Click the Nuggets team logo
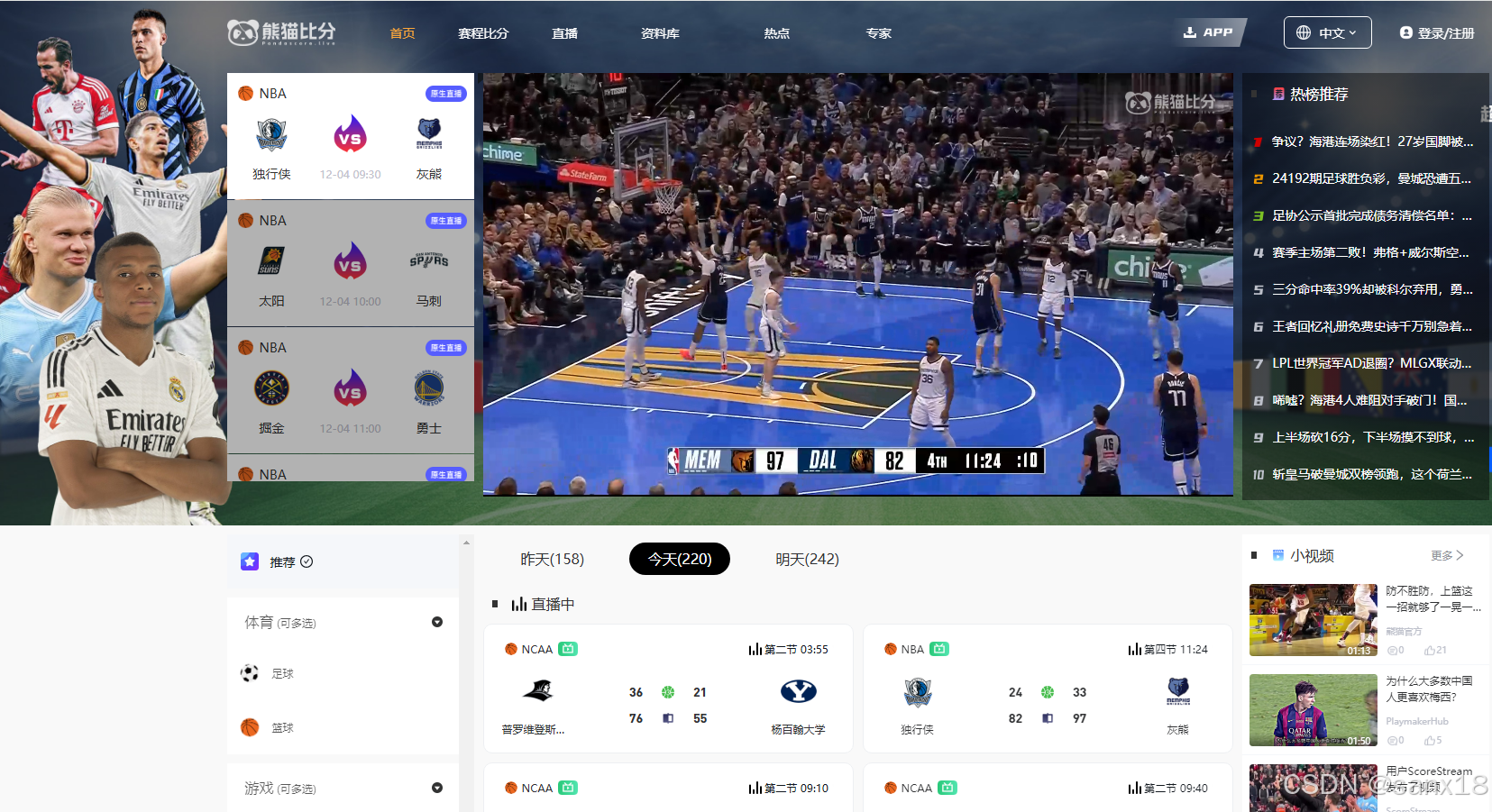1492x812 pixels. 271,388
